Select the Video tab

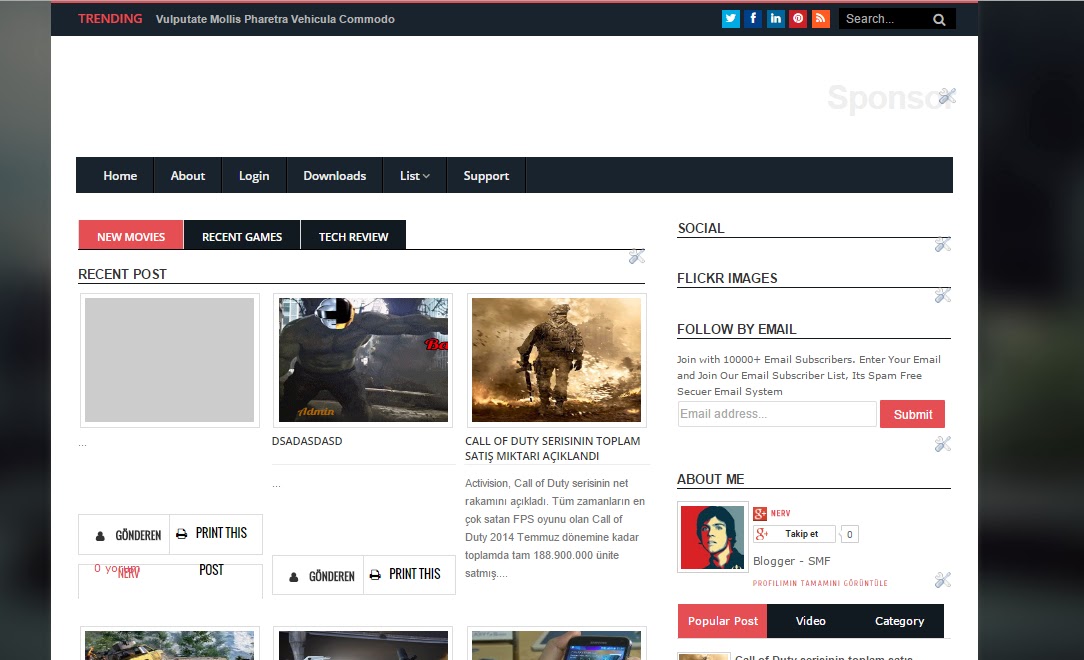click(x=810, y=621)
